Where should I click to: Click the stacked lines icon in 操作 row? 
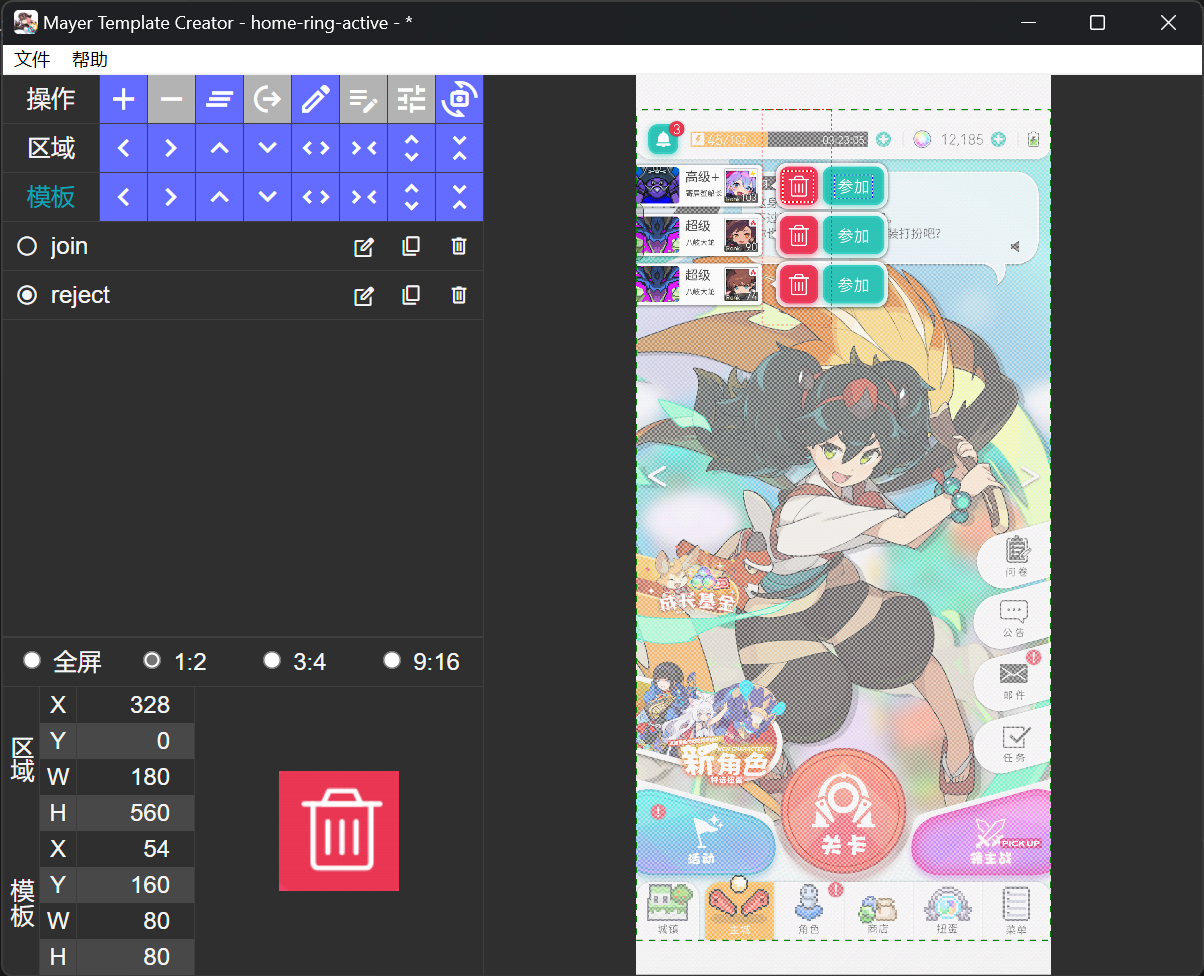(x=220, y=99)
